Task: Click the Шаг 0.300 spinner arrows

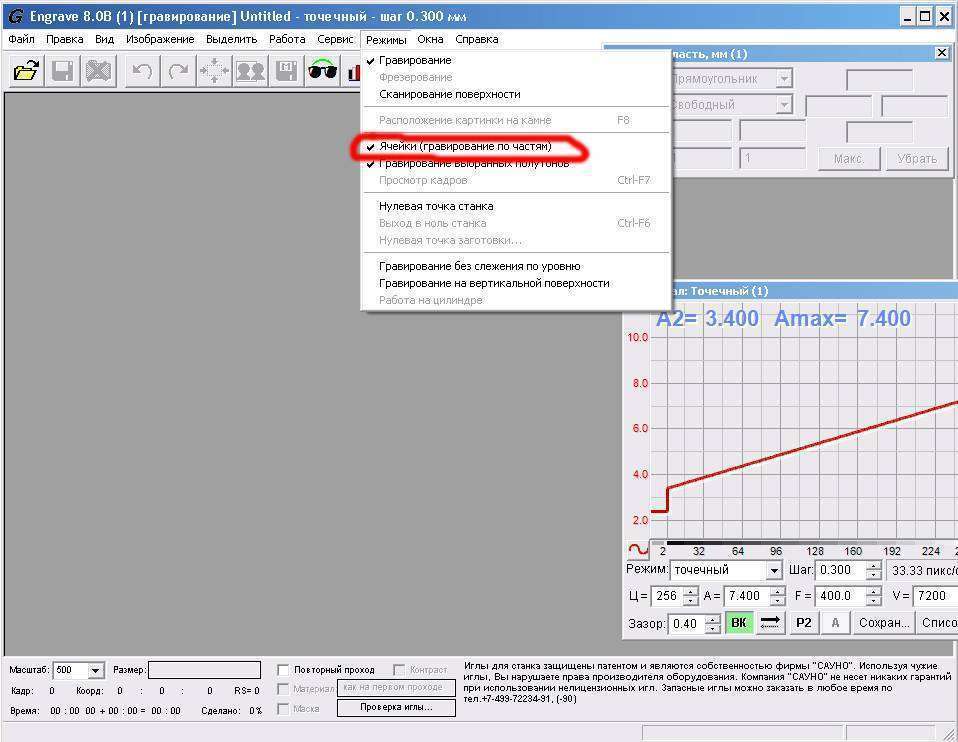Action: tap(873, 570)
